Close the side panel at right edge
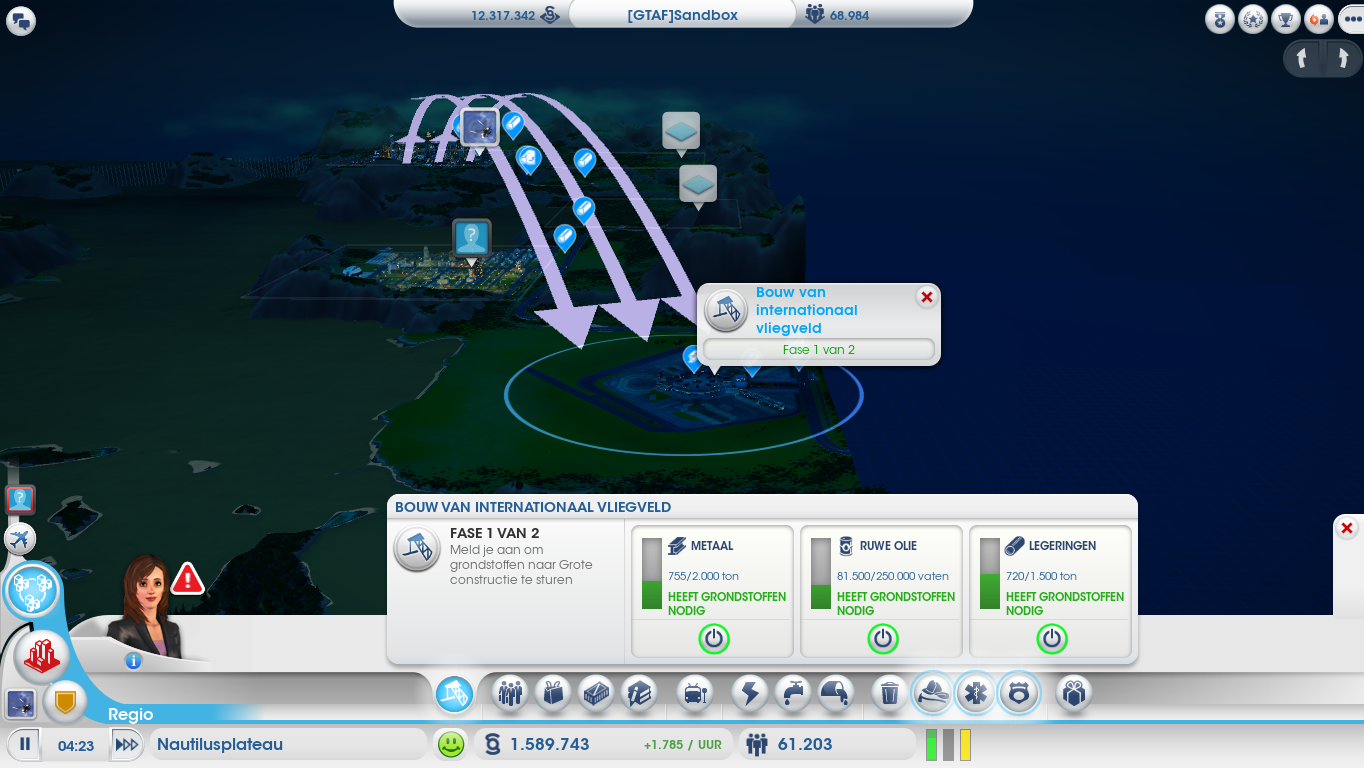Viewport: 1364px width, 768px height. tap(1347, 528)
